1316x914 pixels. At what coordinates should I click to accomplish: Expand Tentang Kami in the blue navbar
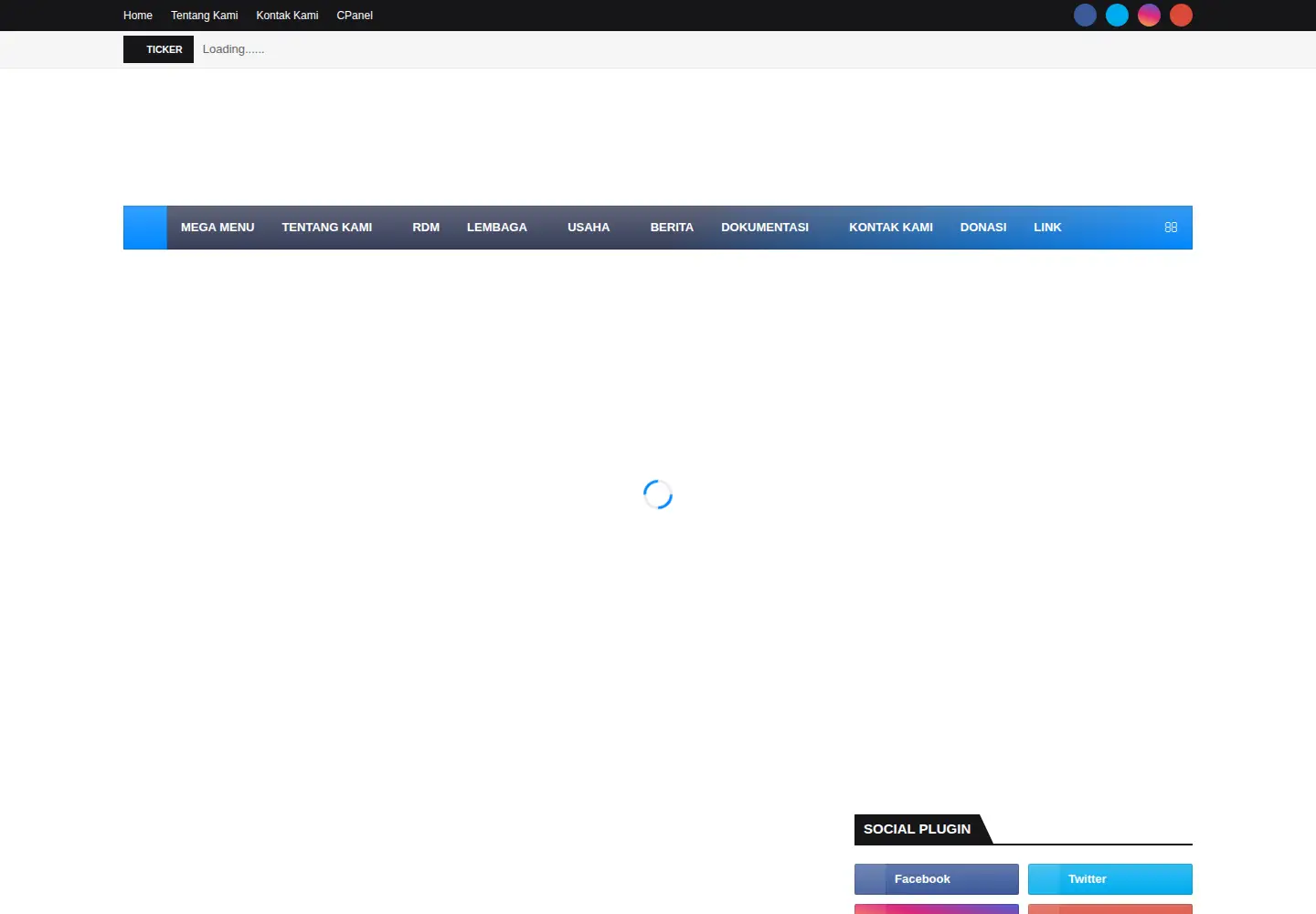327,228
